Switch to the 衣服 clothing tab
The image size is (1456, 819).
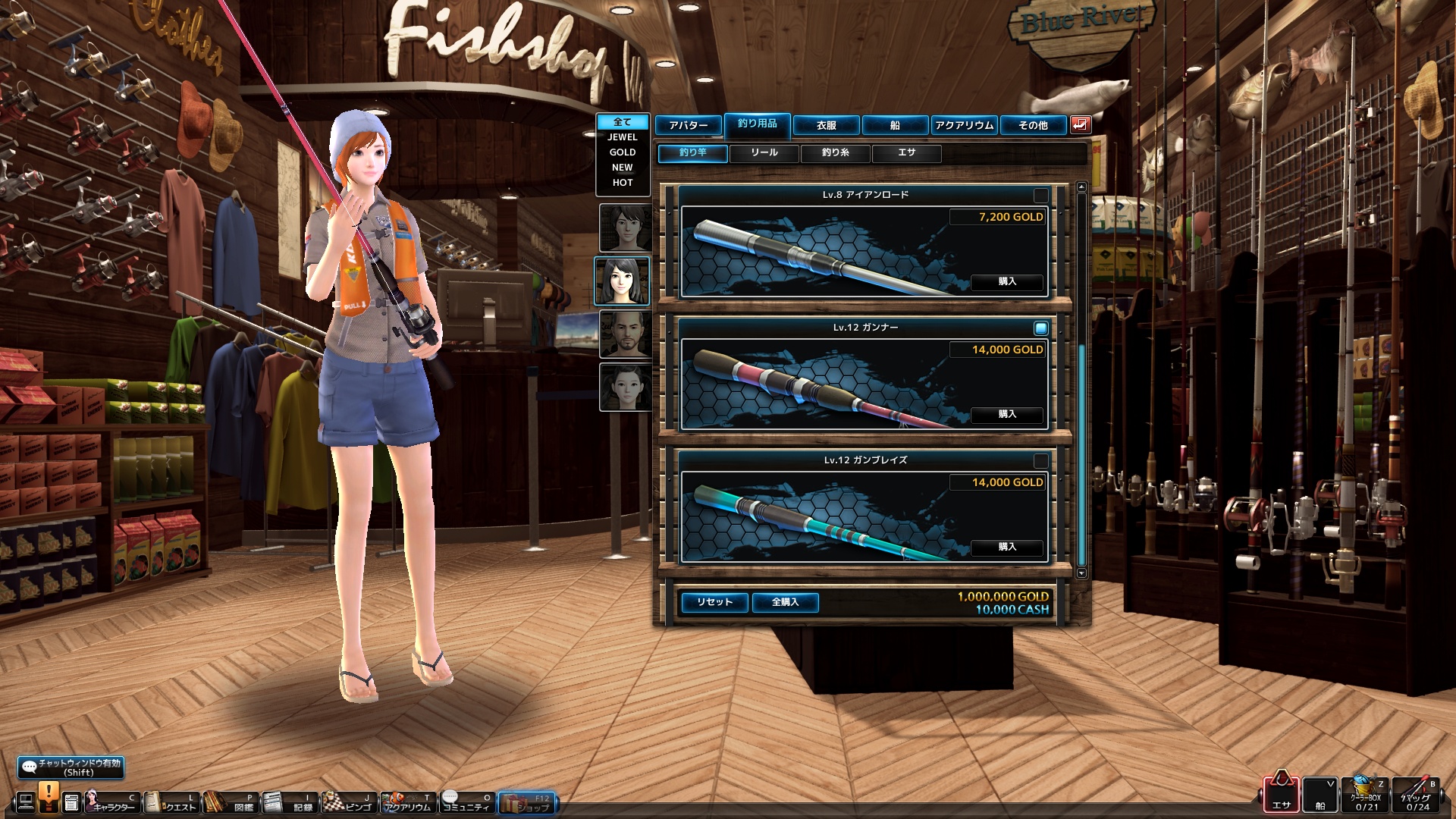826,125
